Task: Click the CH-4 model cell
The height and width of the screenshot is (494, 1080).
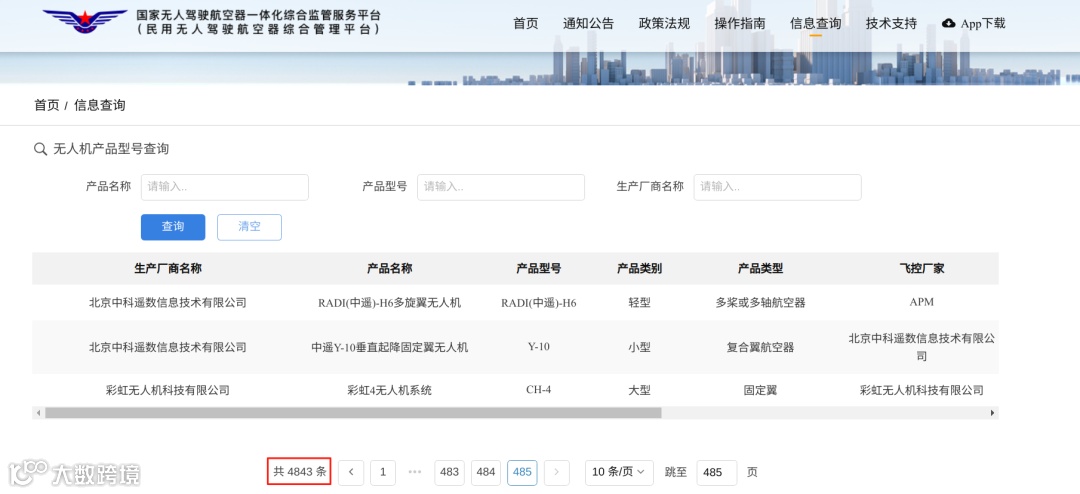Action: pyautogui.click(x=539, y=390)
